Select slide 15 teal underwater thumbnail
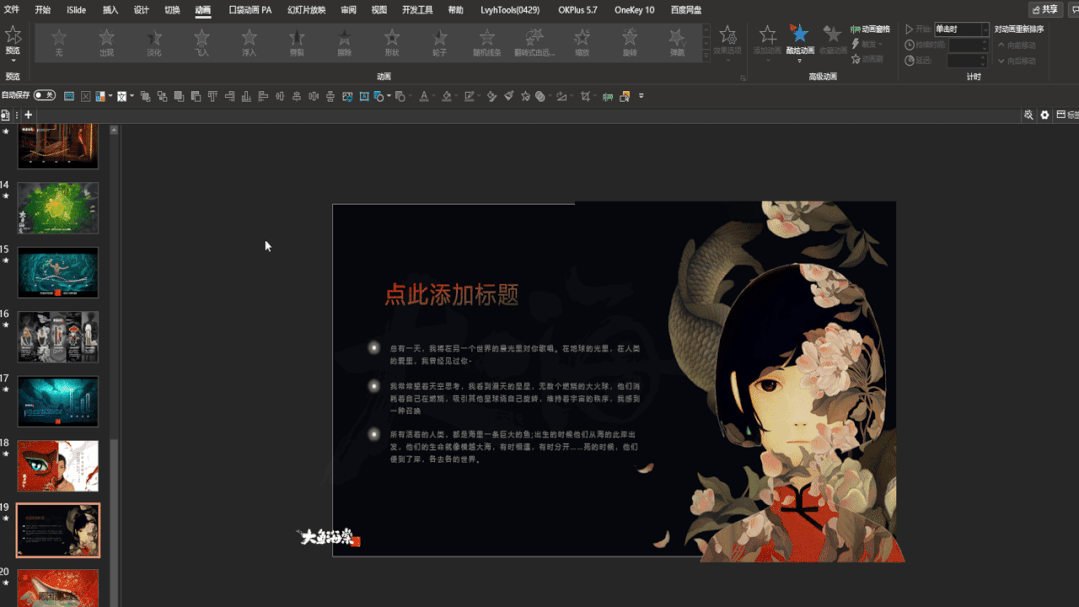1079x607 pixels. 58,273
